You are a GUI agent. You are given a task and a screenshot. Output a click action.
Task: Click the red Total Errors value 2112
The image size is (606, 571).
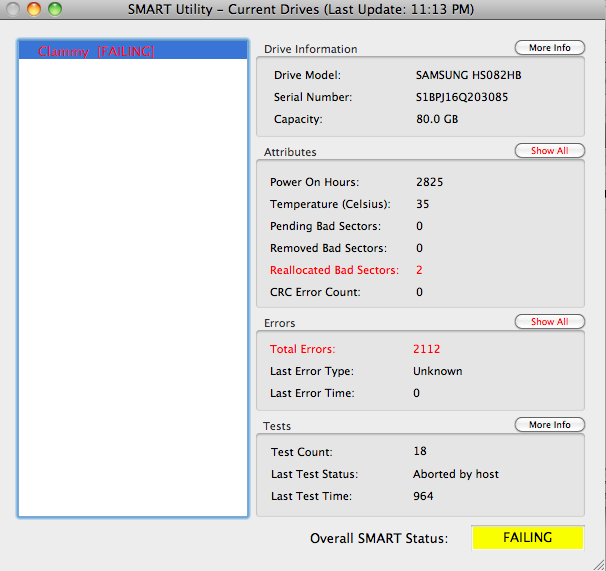point(426,349)
